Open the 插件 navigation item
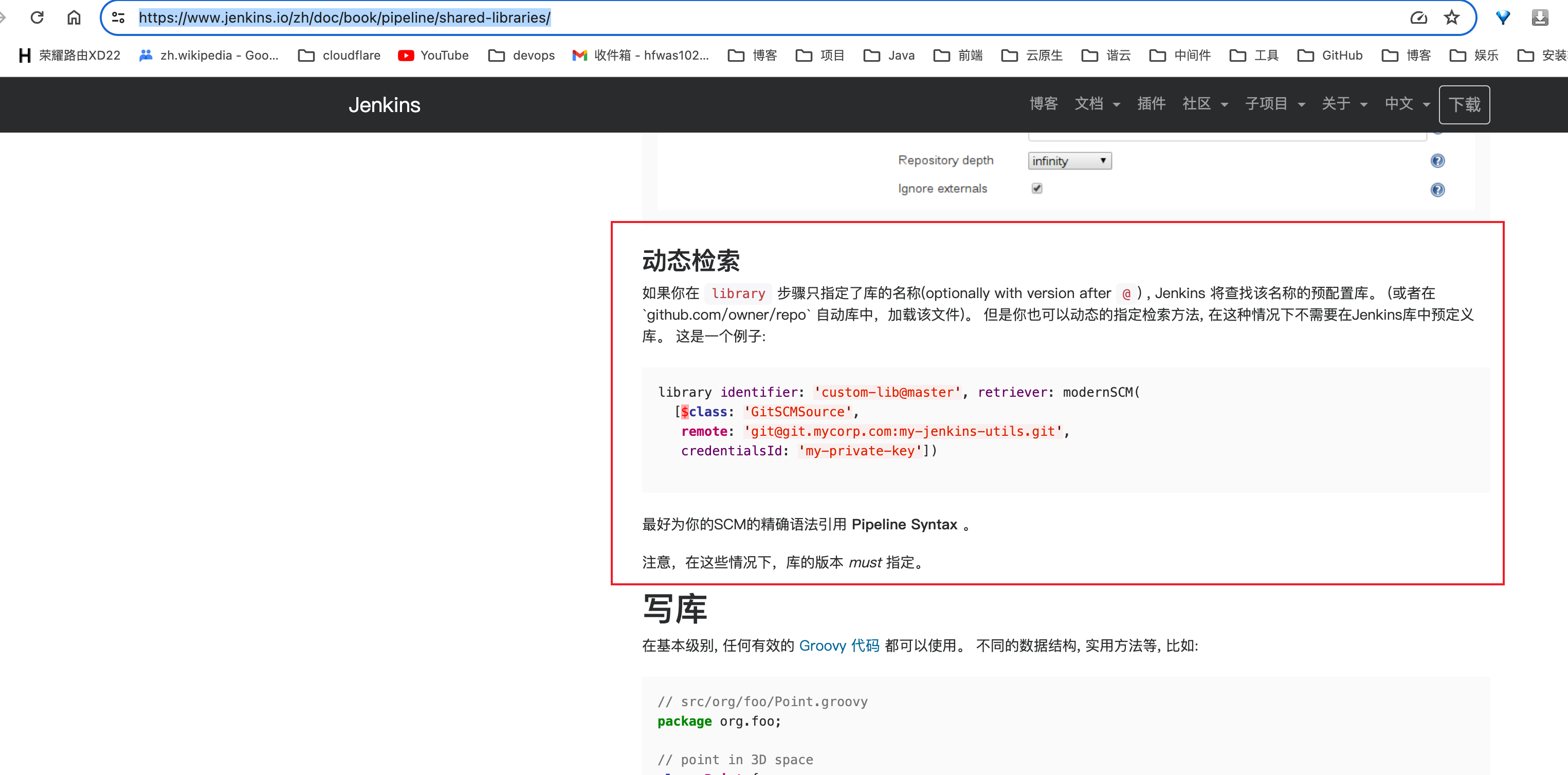Screen dimensions: 1568x775 1151,104
